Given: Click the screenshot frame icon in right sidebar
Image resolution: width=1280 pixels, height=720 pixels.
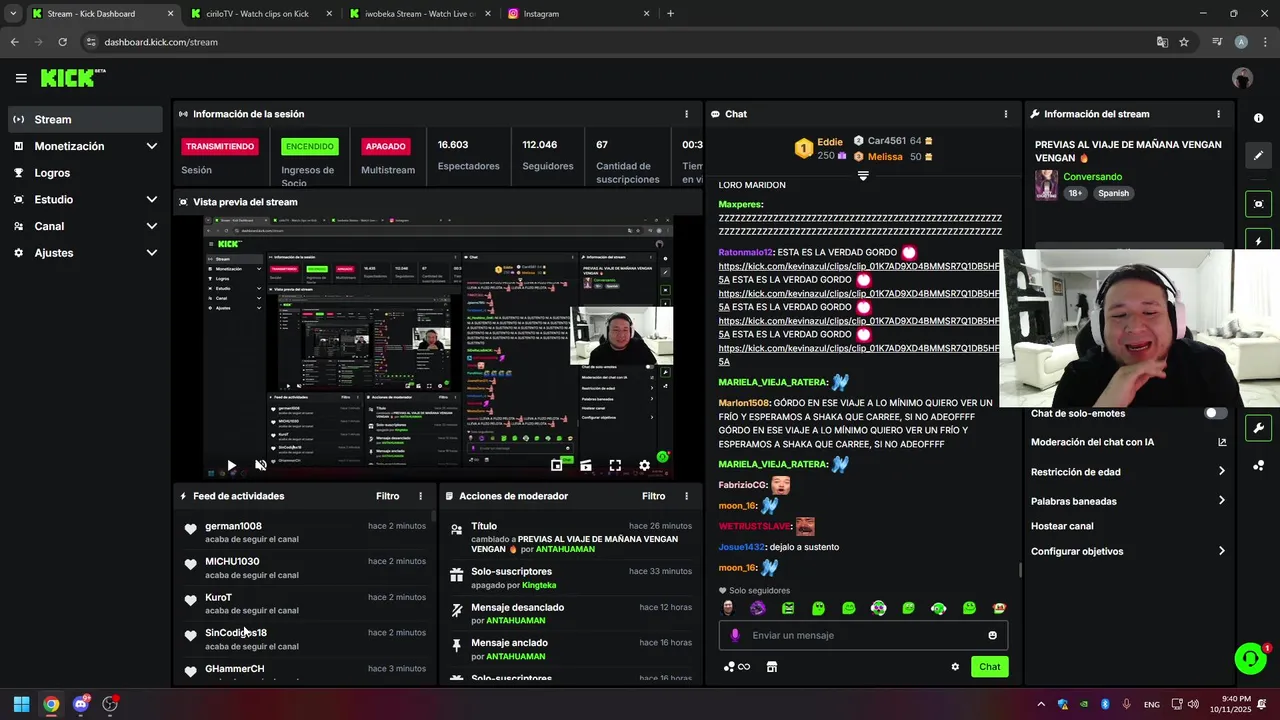Looking at the screenshot, I should [1258, 204].
